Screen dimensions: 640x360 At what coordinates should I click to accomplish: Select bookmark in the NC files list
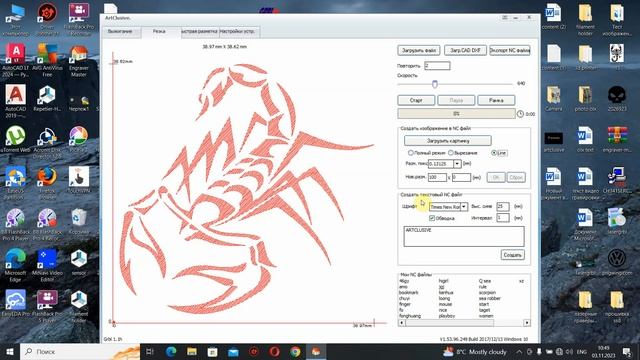(409, 293)
